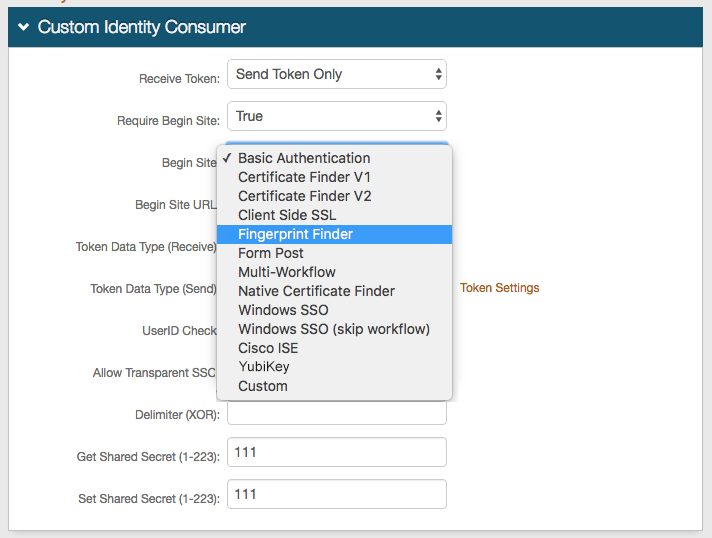Select Cisco ISE from list
Viewport: 712px width, 538px height.
tap(268, 348)
